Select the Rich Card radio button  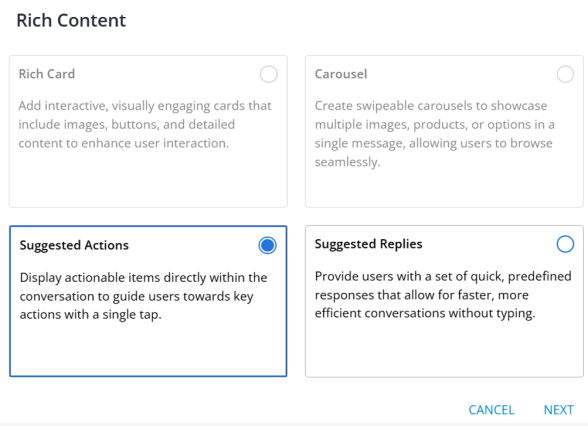click(268, 74)
